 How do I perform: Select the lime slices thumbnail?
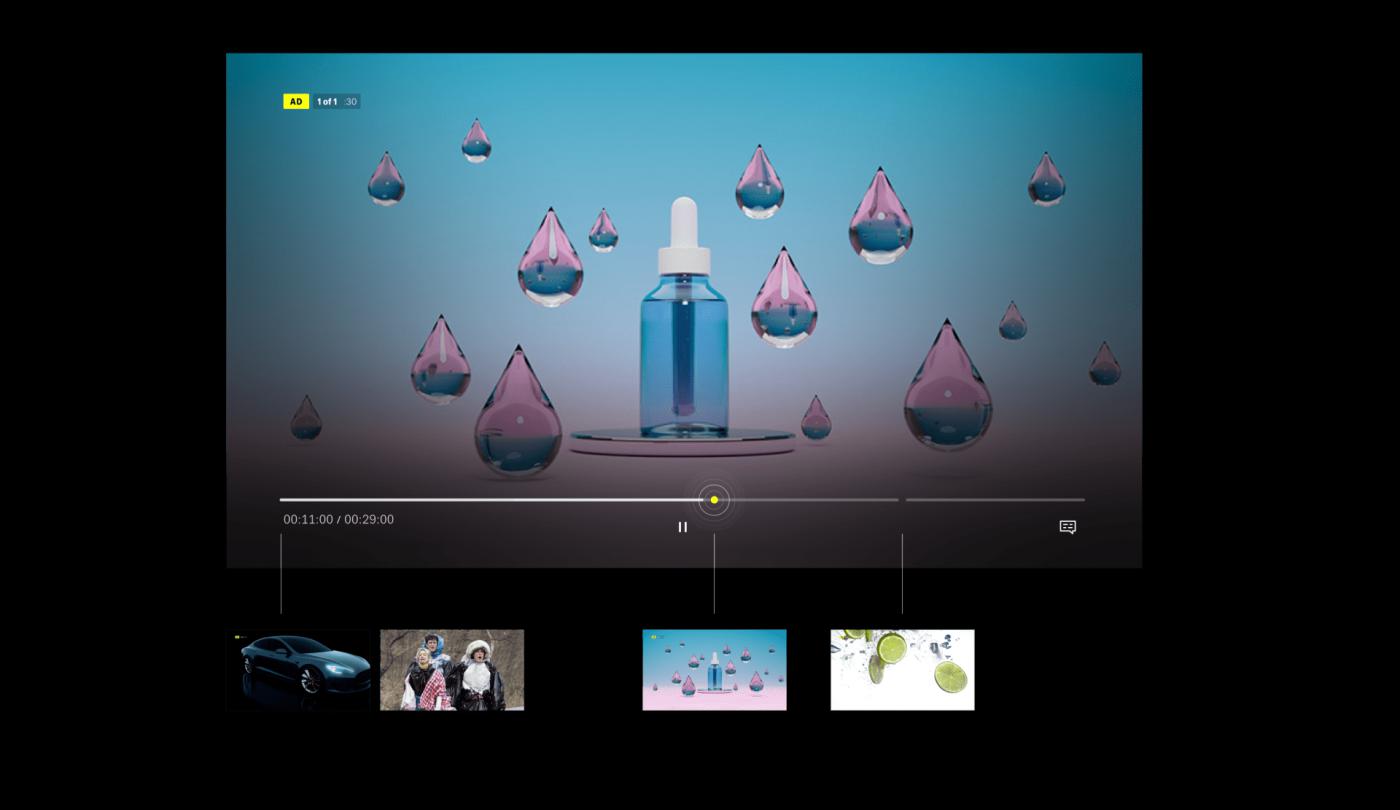[x=902, y=670]
